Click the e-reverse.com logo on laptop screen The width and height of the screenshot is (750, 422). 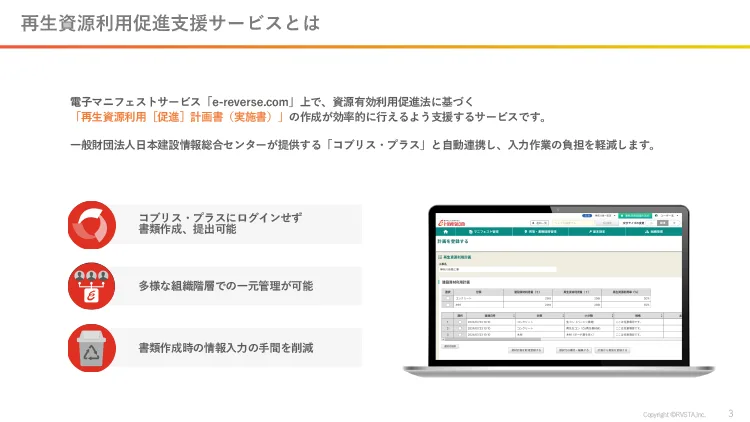click(x=452, y=220)
